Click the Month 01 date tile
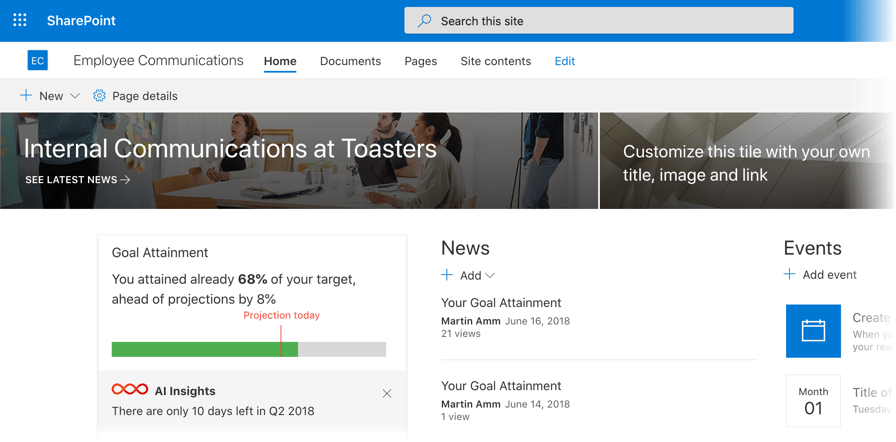896x442 pixels. [x=813, y=401]
